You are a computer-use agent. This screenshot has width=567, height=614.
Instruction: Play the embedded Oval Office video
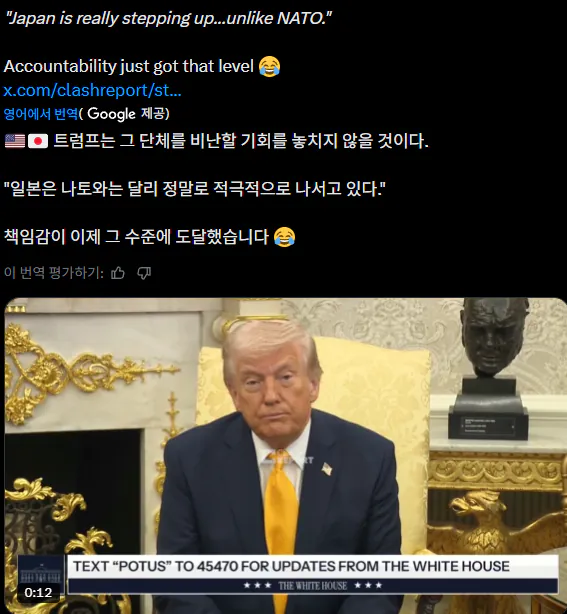(285, 455)
